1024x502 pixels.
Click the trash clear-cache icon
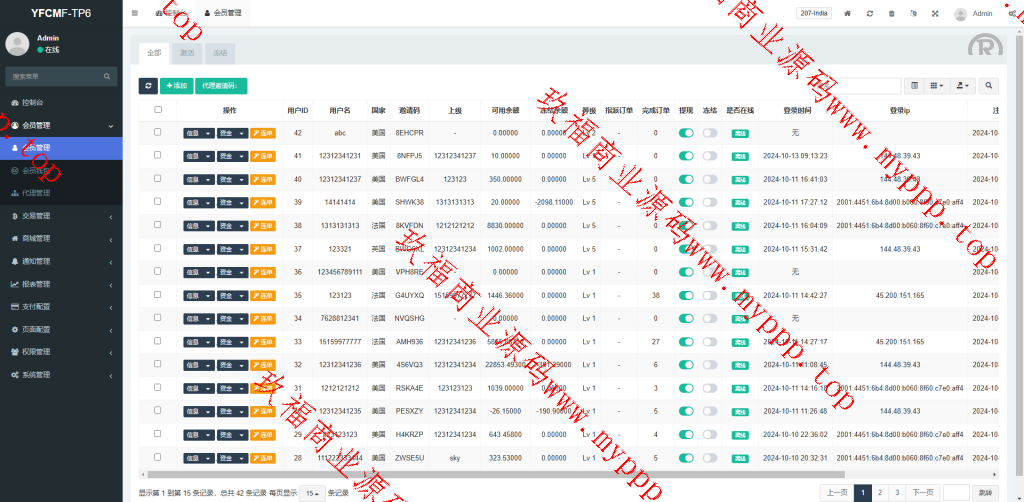891,14
